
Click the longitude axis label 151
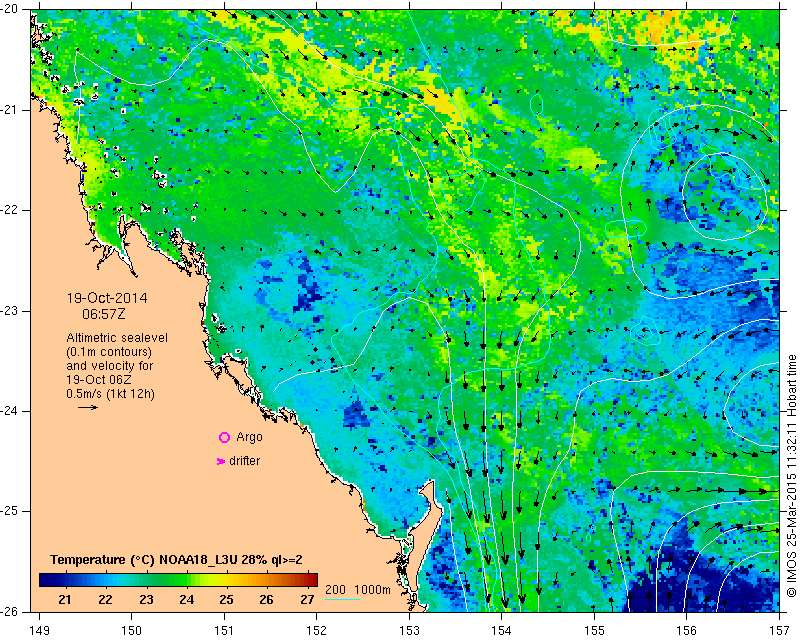click(x=224, y=631)
